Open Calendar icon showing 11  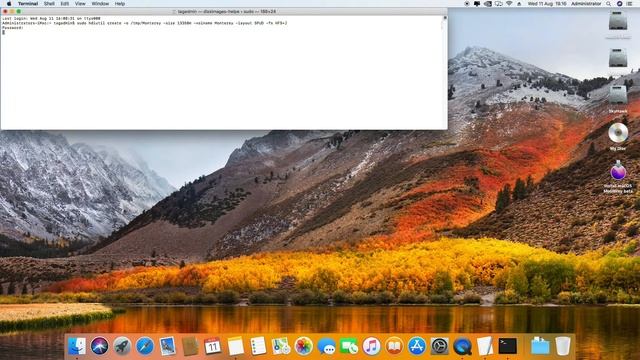tap(213, 346)
